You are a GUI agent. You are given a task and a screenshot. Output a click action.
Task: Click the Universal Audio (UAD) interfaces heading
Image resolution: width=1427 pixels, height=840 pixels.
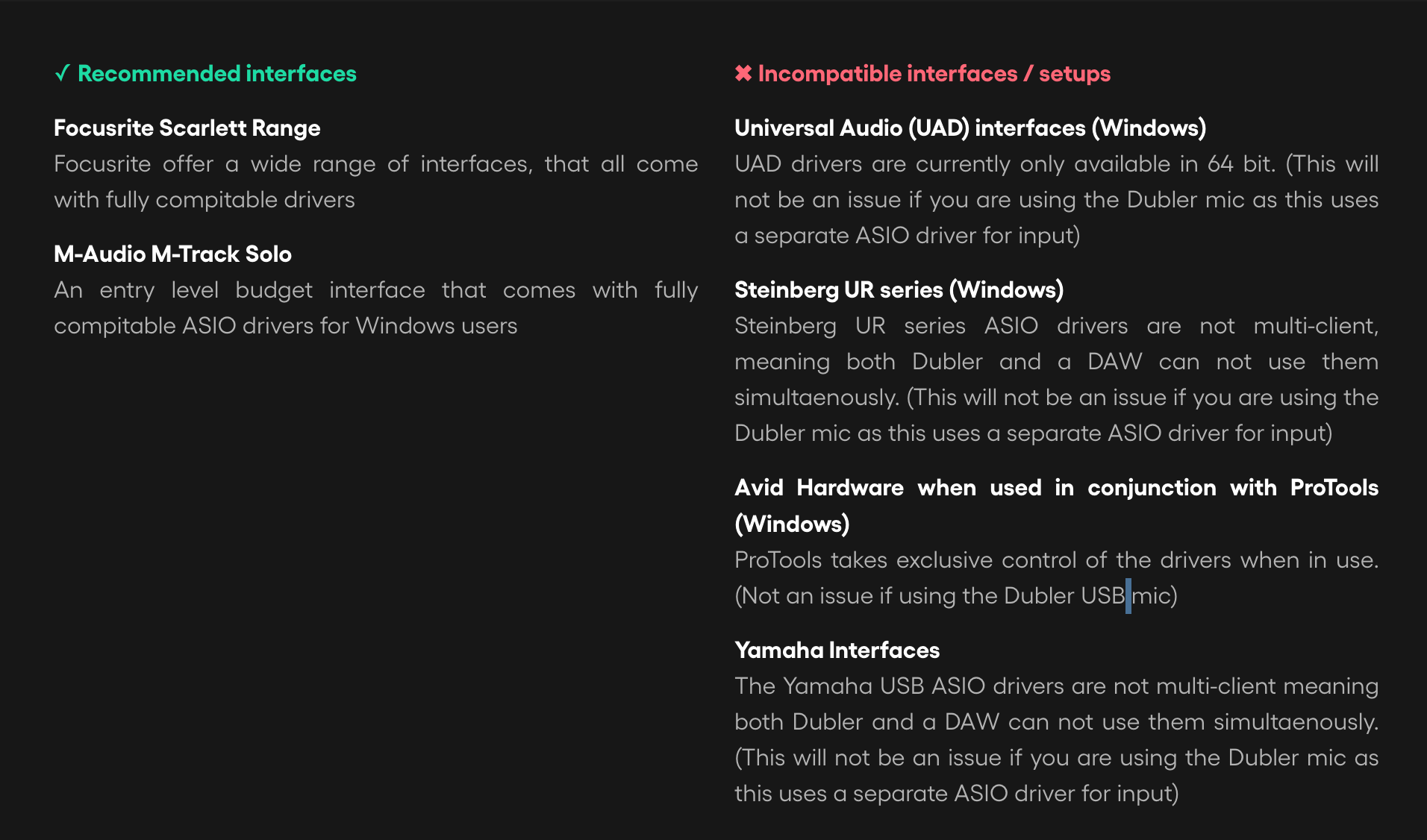(970, 128)
